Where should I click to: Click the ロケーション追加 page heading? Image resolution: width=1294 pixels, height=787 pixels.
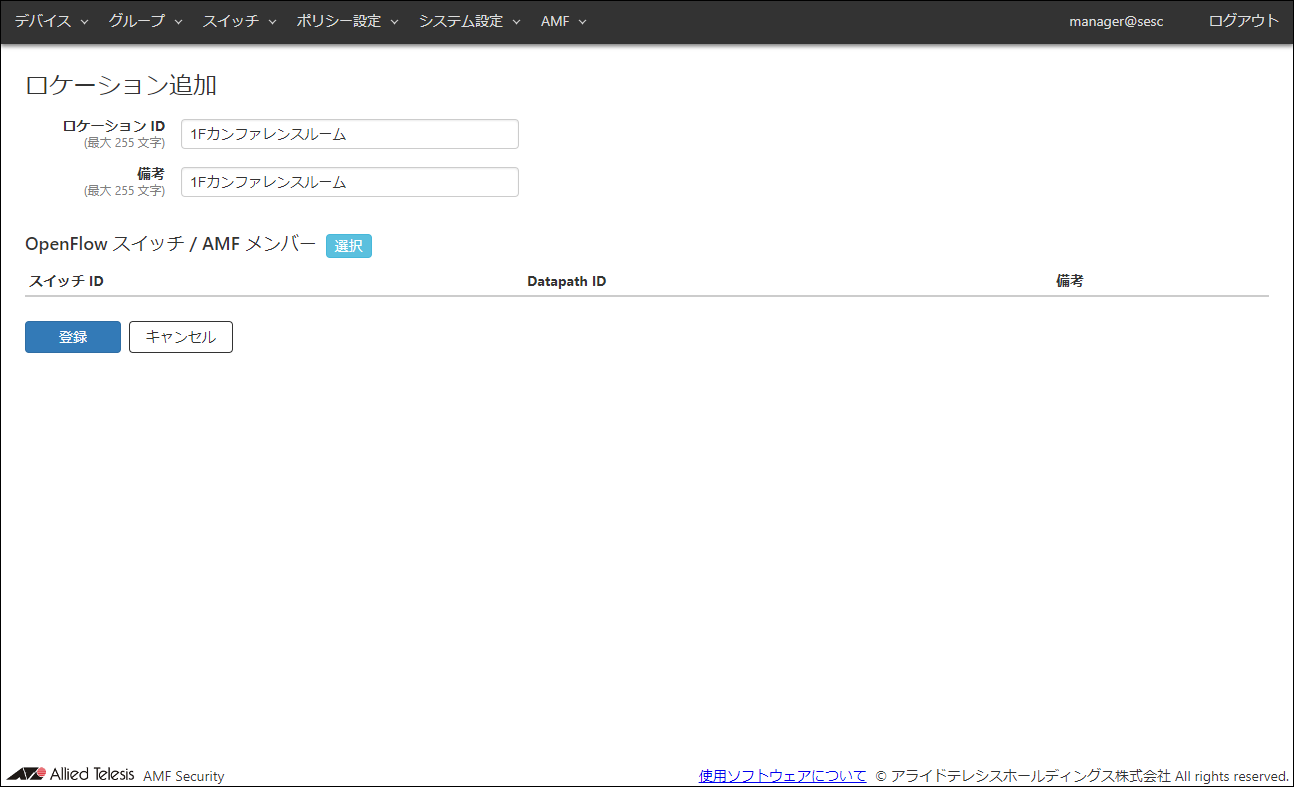click(x=121, y=85)
